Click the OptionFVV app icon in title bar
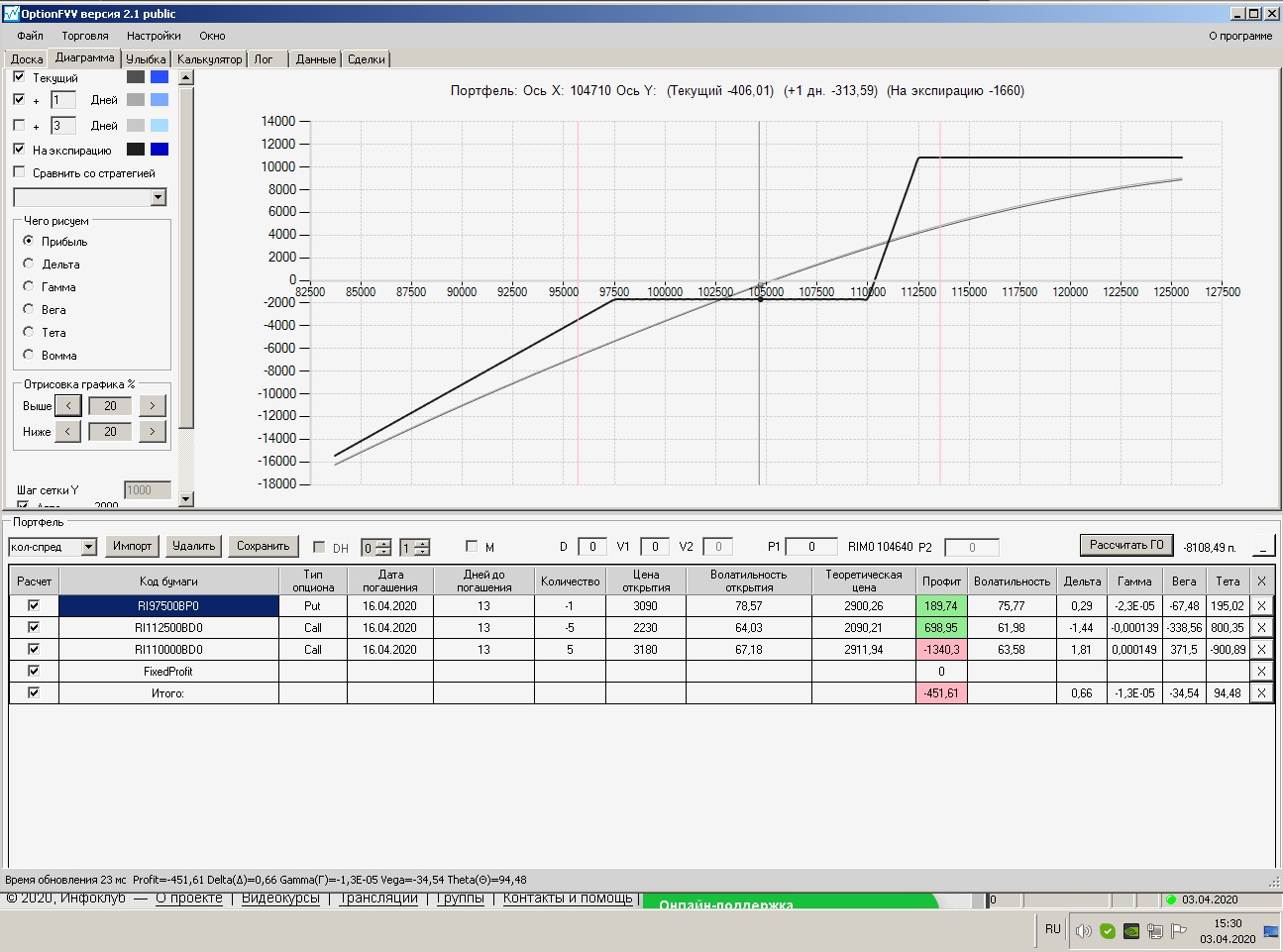 pyautogui.click(x=12, y=14)
